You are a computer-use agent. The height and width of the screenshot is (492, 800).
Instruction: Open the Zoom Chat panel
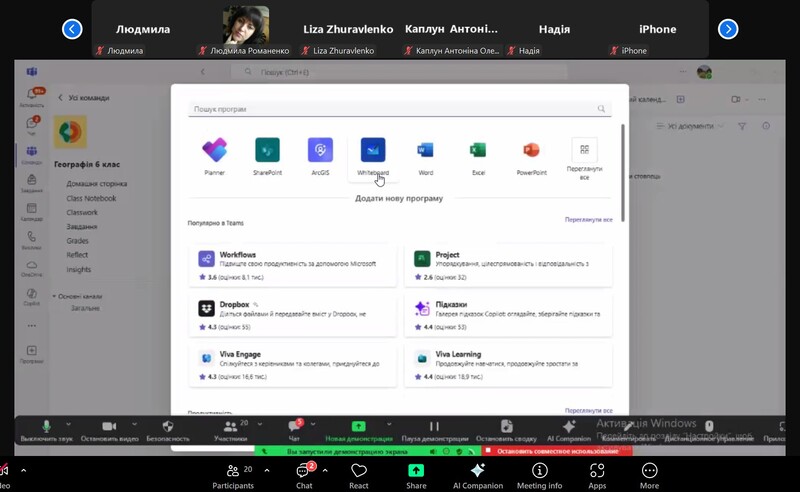305,476
